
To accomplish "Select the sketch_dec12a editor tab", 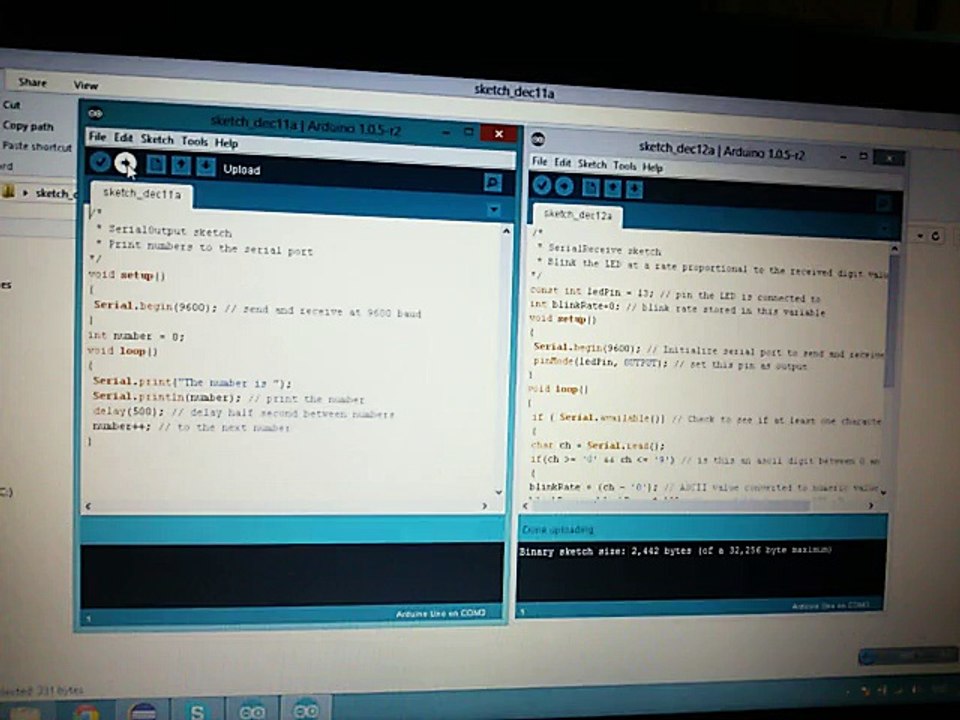I will click(x=577, y=215).
